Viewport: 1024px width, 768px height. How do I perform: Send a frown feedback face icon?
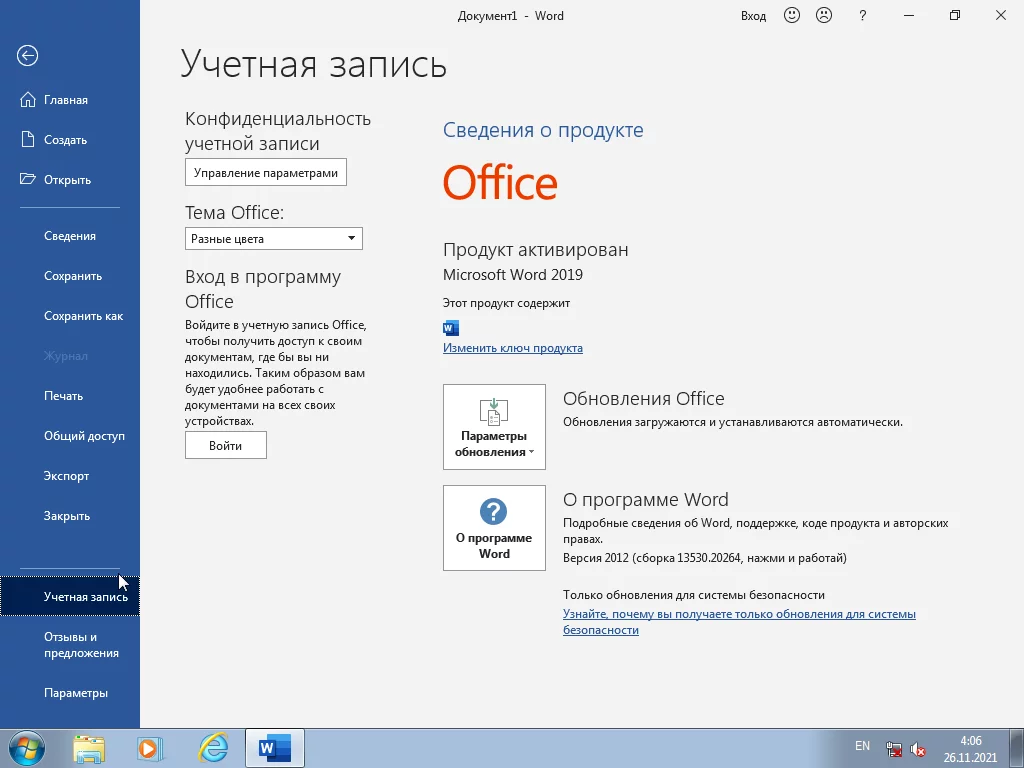click(x=824, y=15)
